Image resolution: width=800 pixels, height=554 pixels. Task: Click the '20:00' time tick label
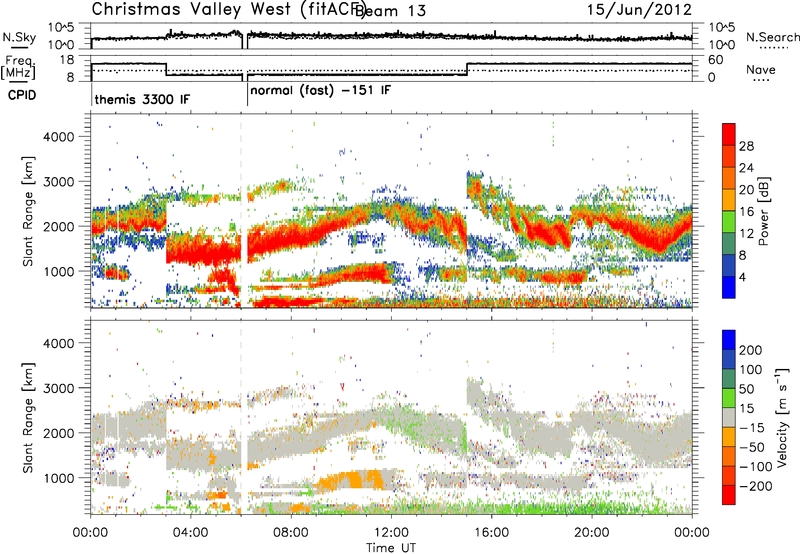592,533
